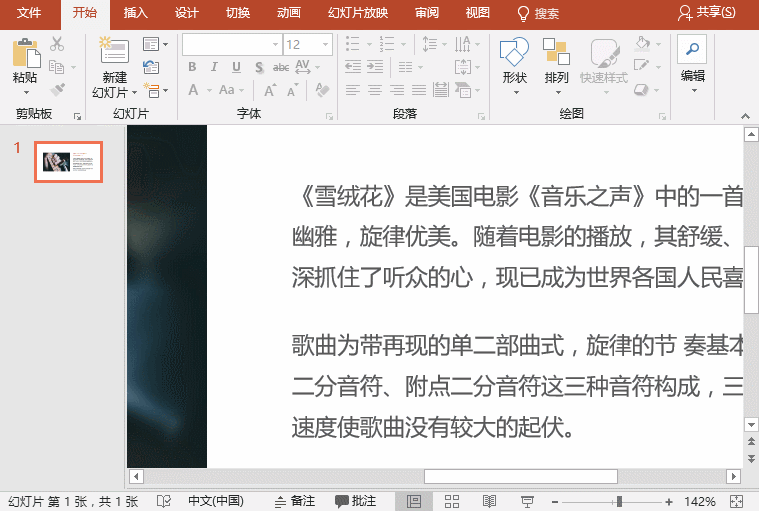
Task: Click the zoom slider in status bar
Action: [x=620, y=501]
